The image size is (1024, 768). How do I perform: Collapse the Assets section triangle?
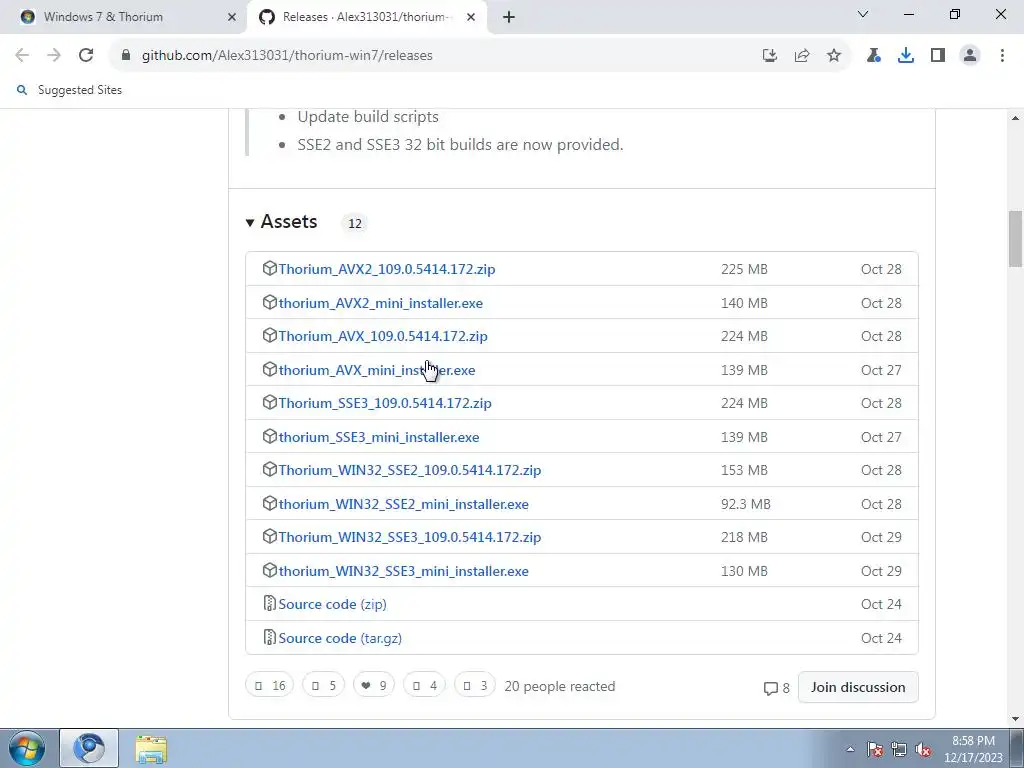249,223
